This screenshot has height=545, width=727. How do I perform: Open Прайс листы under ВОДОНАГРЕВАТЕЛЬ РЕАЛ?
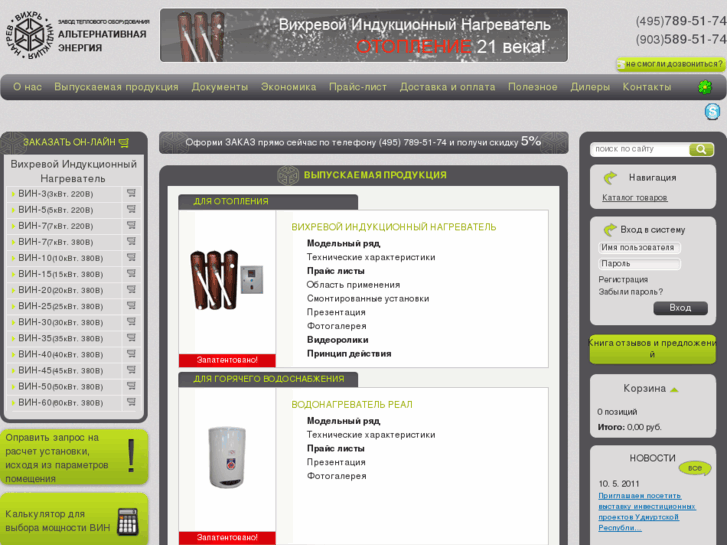(336, 449)
